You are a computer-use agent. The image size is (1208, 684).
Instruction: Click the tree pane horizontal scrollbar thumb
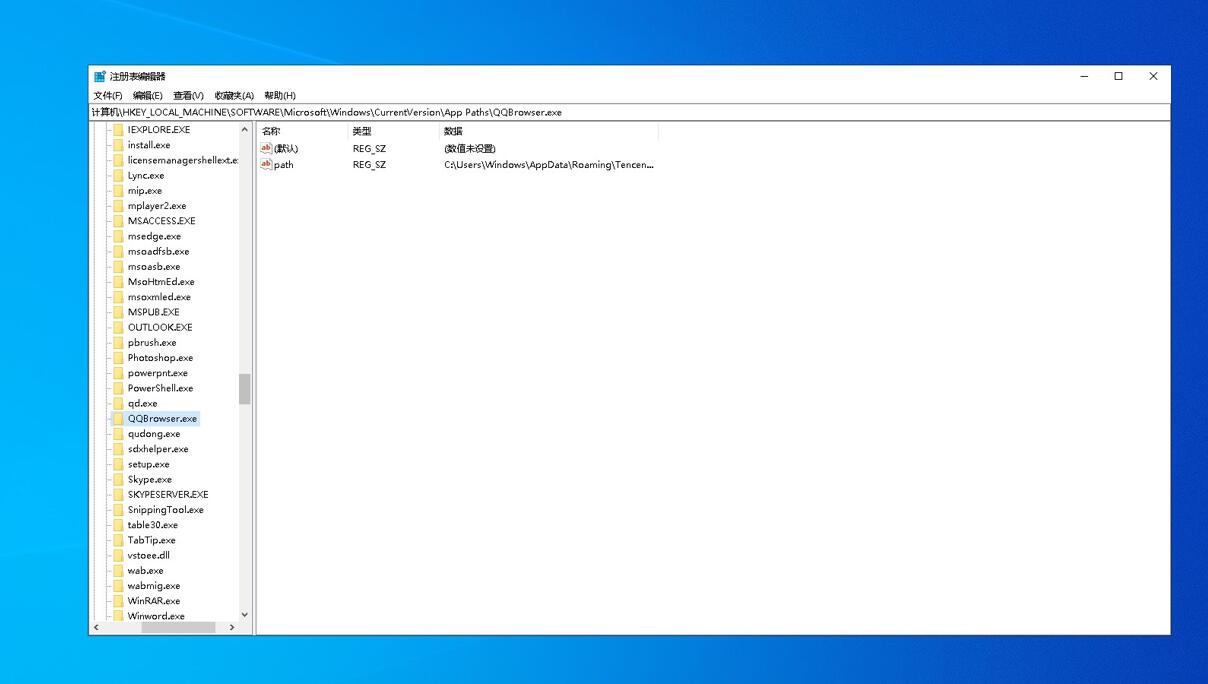[178, 627]
